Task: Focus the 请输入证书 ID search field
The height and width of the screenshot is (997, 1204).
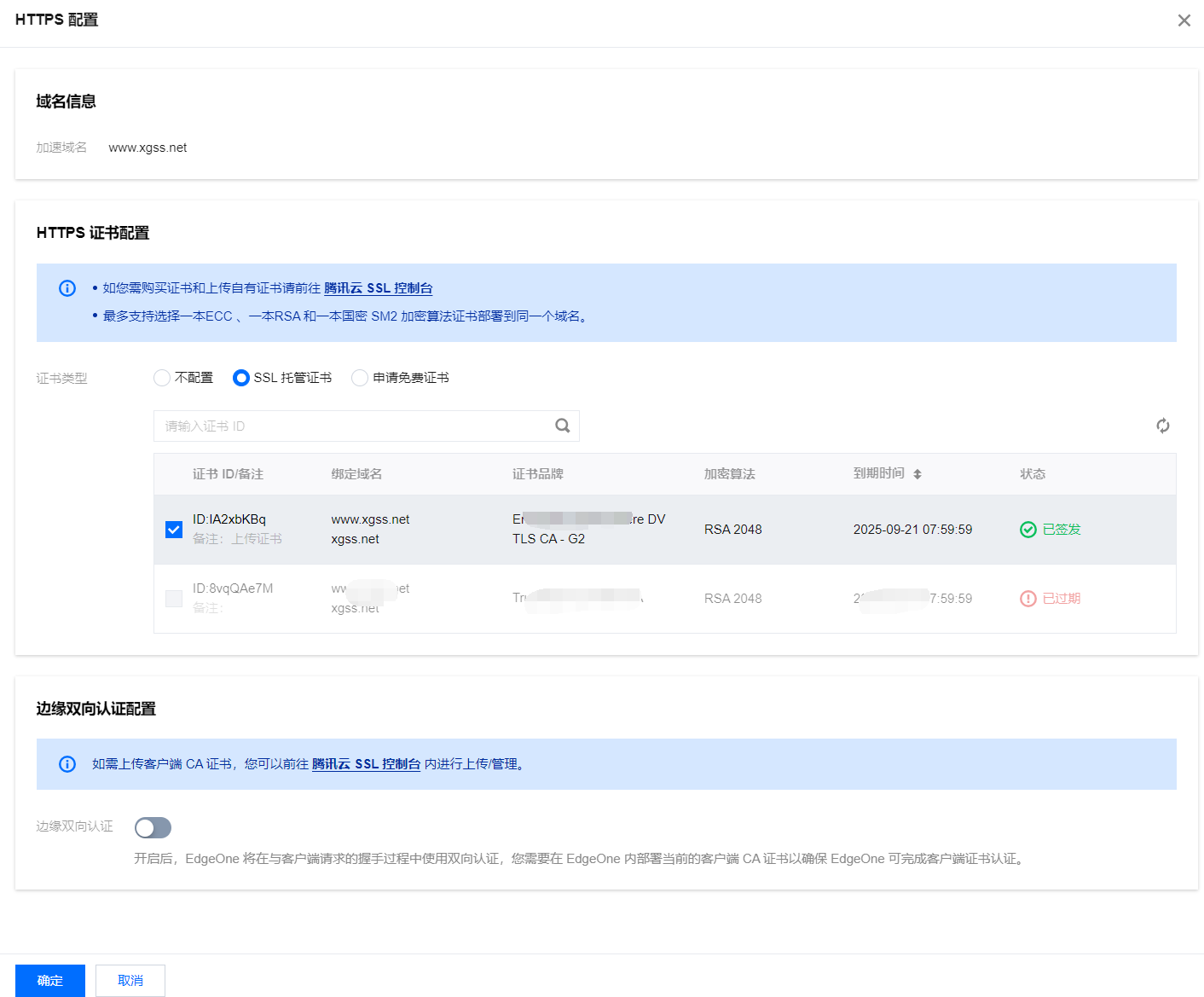Action: [x=367, y=426]
